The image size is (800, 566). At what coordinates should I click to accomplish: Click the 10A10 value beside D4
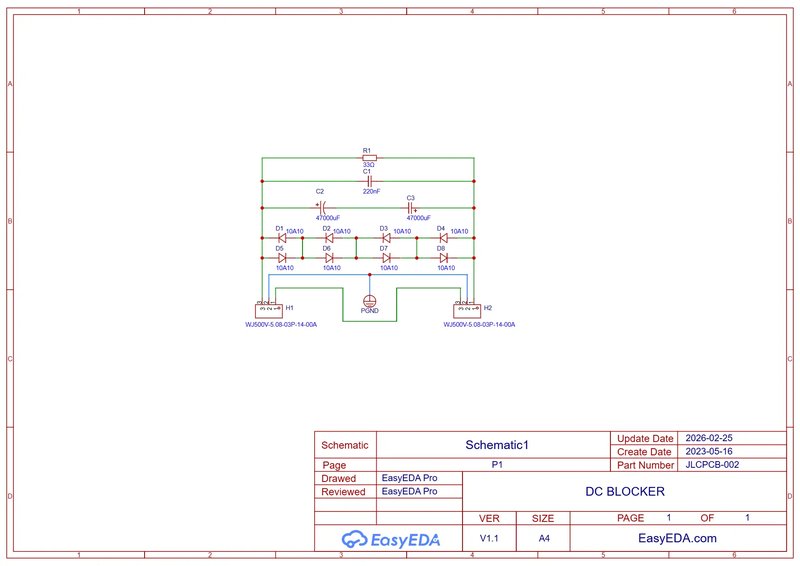click(459, 232)
